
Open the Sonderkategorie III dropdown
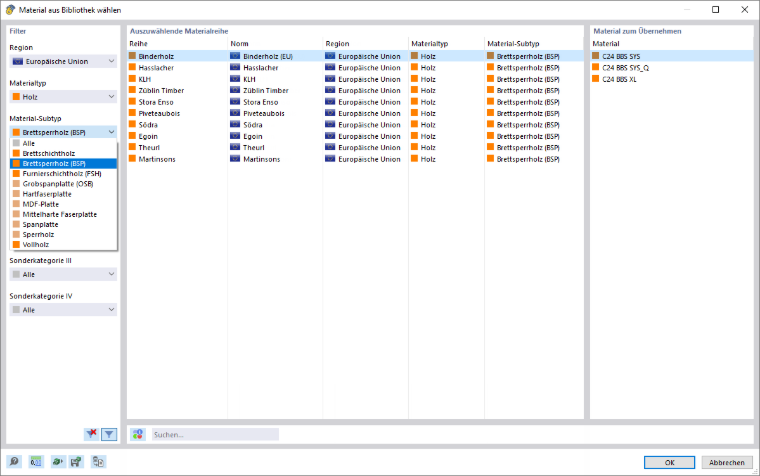(x=63, y=274)
